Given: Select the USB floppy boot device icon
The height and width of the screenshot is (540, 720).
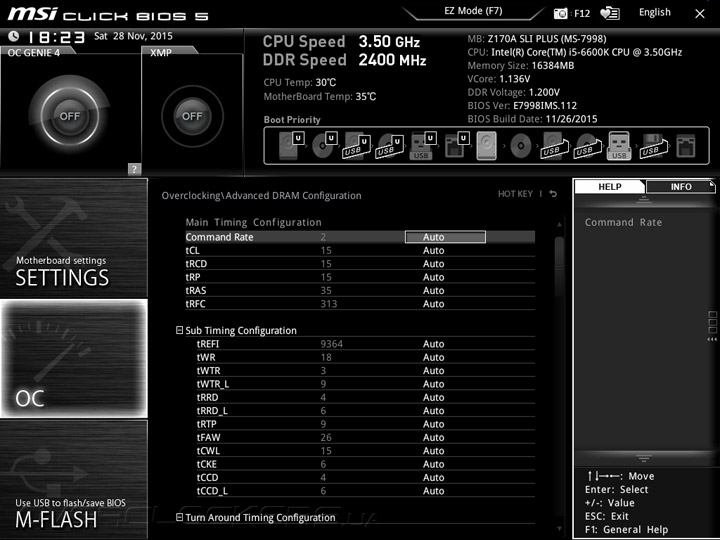Looking at the screenshot, I should click(x=654, y=146).
